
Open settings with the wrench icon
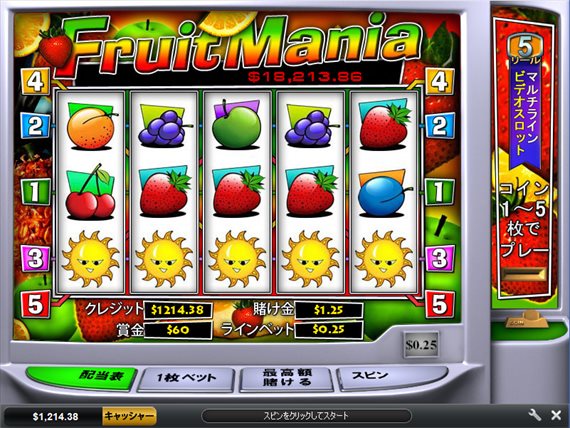tap(534, 415)
